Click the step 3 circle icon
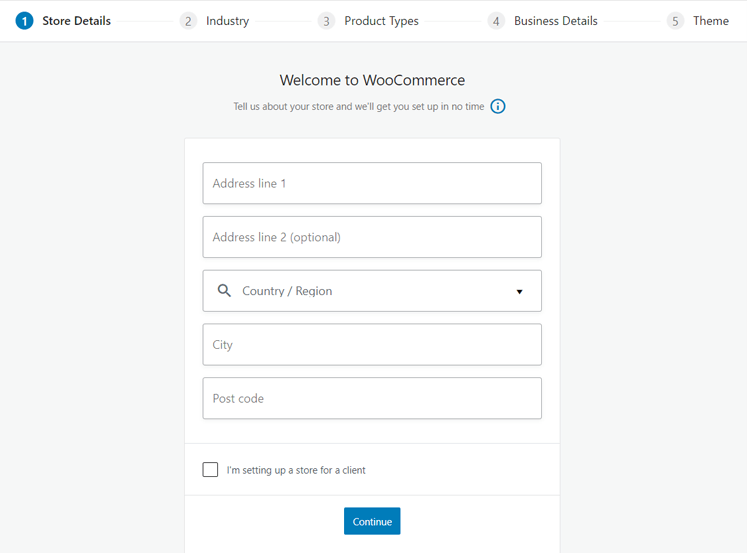Viewport: 747px width, 553px height. tap(326, 21)
